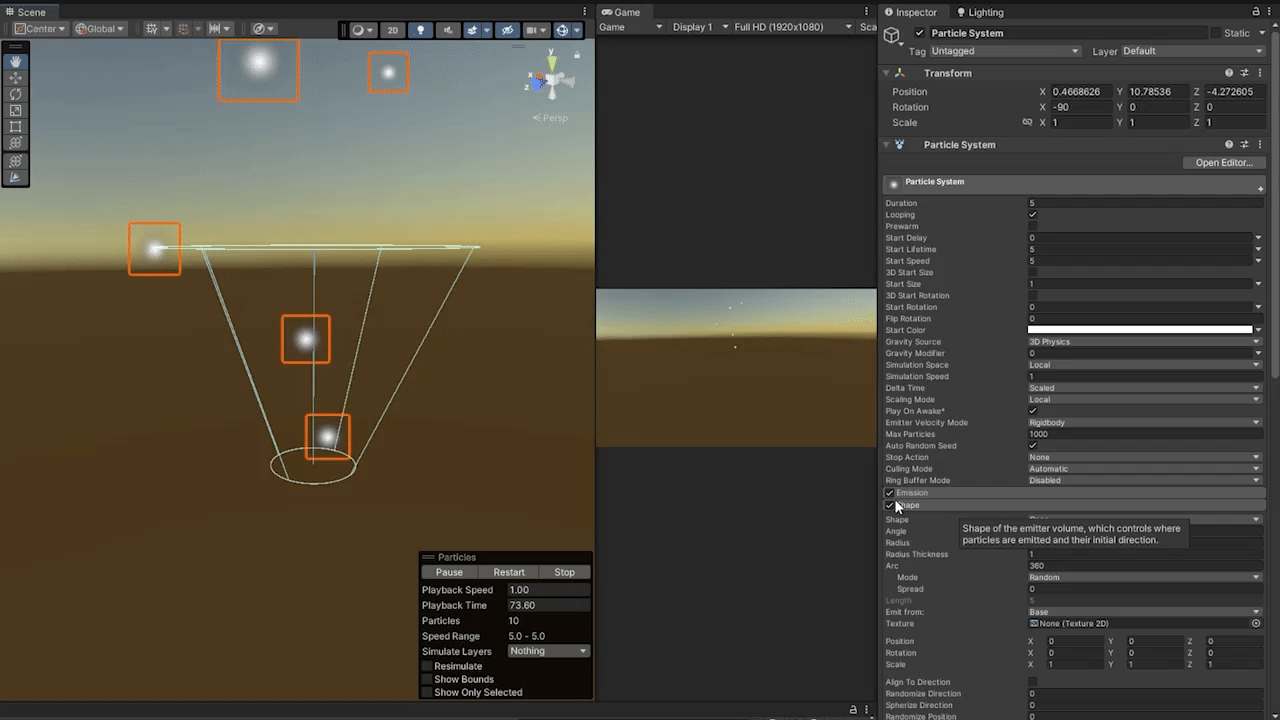Click the Open Editor button
Image resolution: width=1280 pixels, height=720 pixels.
tap(1223, 163)
